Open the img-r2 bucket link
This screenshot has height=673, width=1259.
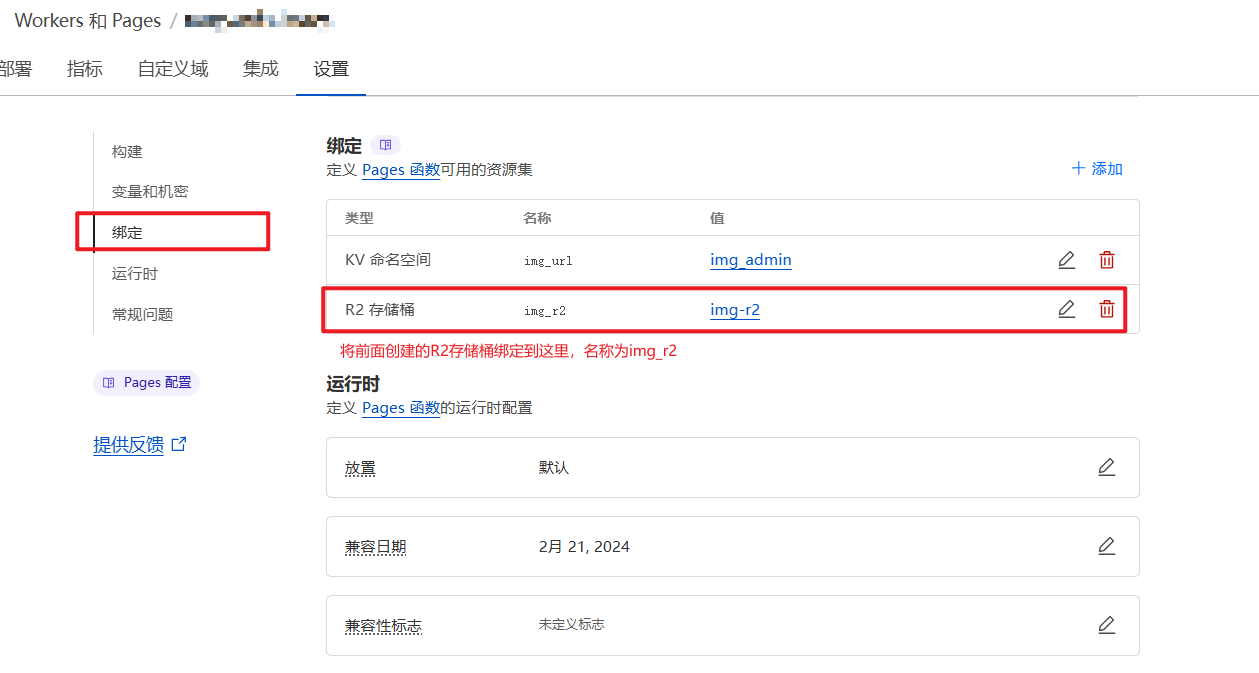point(734,310)
